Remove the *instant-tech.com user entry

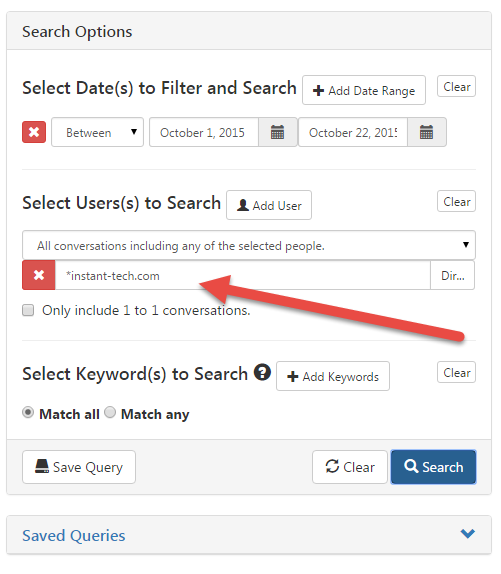[x=39, y=275]
